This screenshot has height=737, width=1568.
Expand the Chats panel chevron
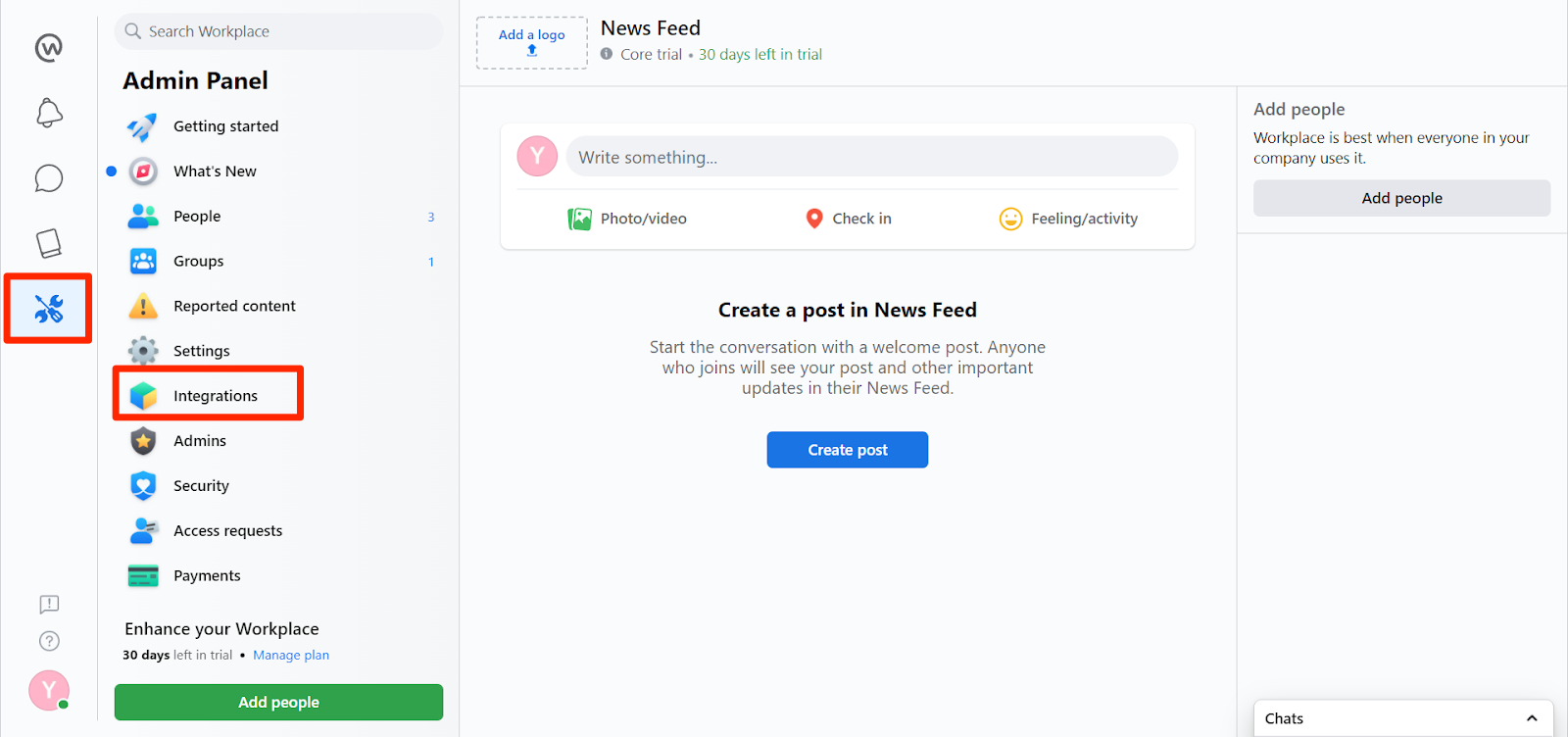[x=1532, y=718]
